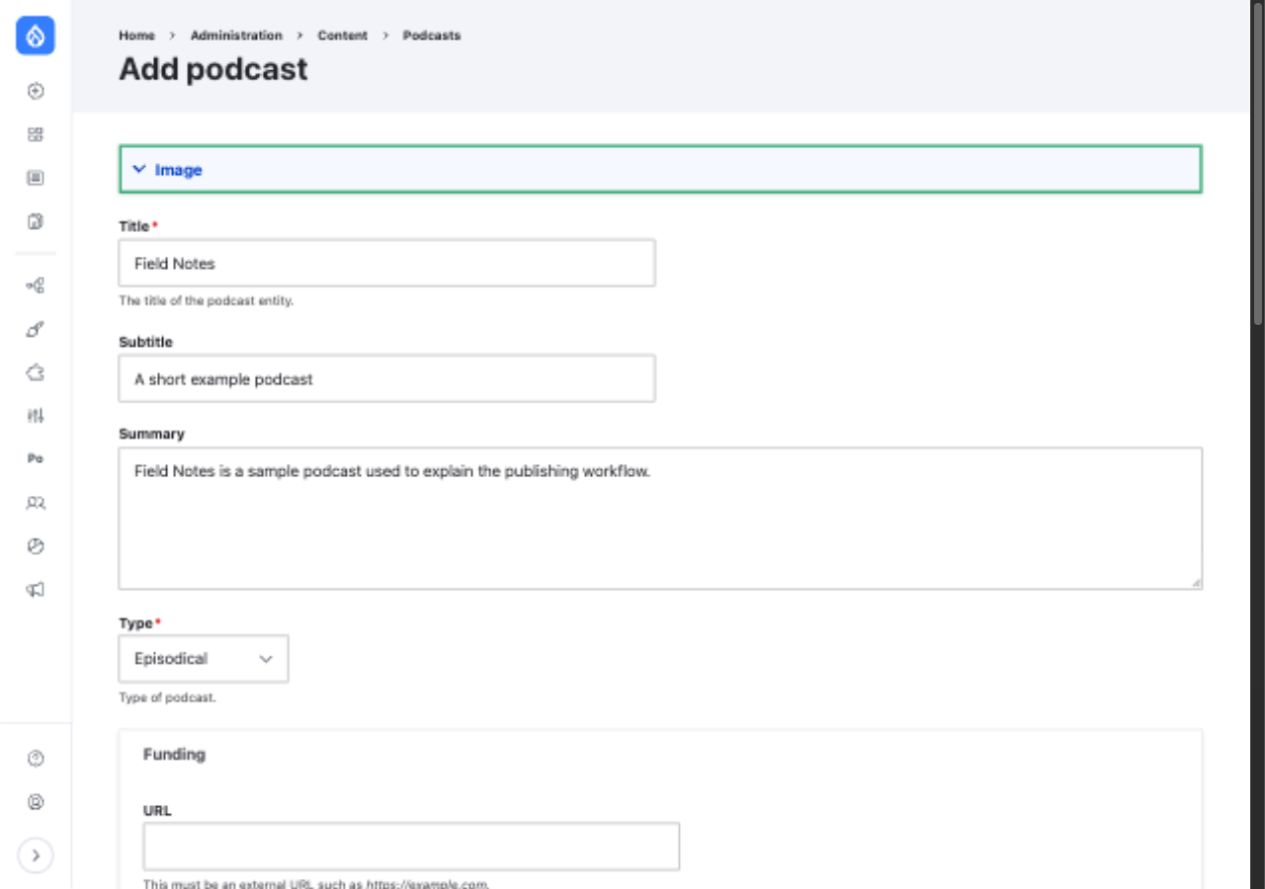Image resolution: width=1265 pixels, height=889 pixels.
Task: Go to Home breadcrumb link
Action: pos(137,35)
